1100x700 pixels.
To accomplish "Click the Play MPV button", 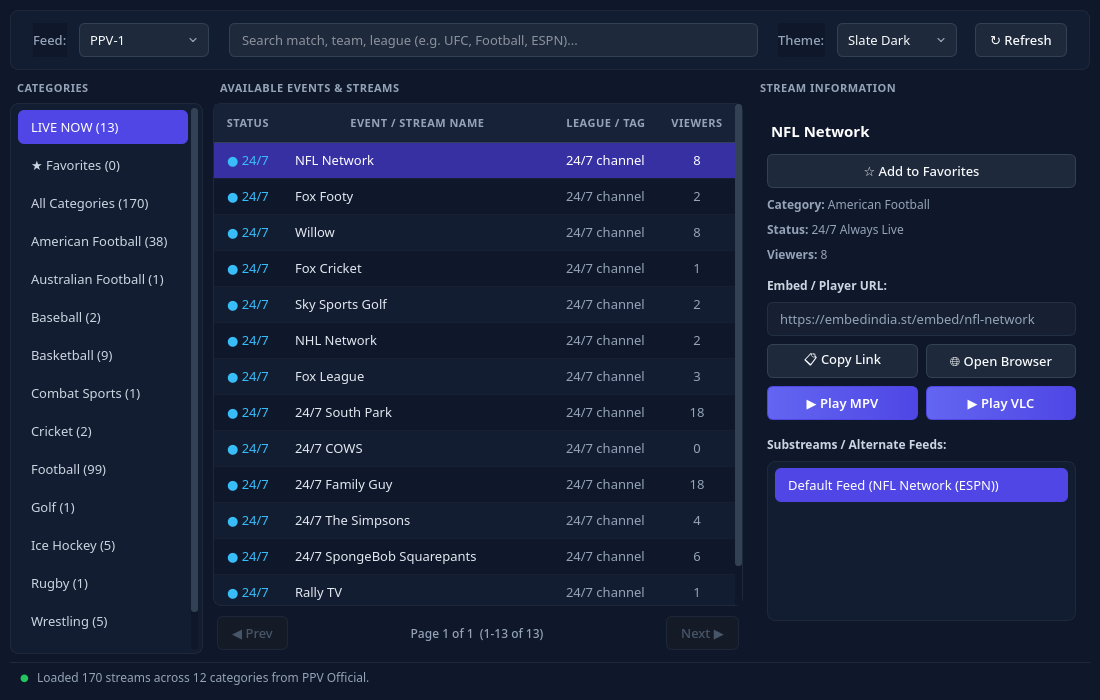I will [x=842, y=403].
